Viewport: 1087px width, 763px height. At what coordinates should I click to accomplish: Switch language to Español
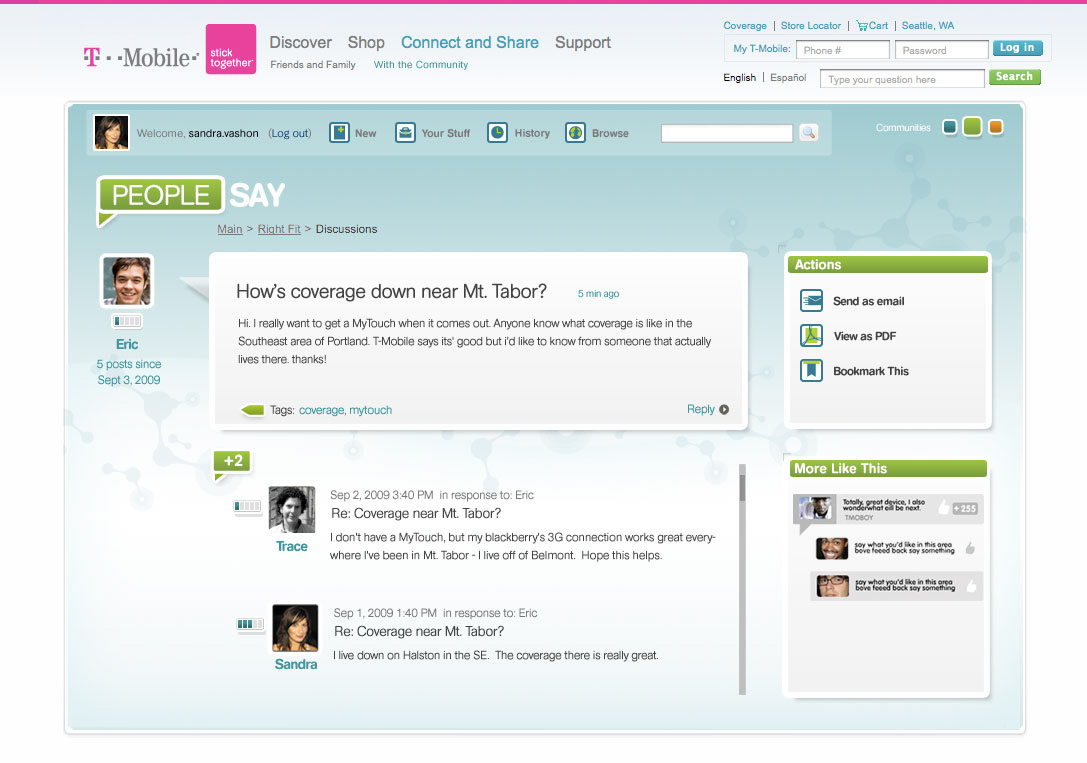(x=788, y=78)
